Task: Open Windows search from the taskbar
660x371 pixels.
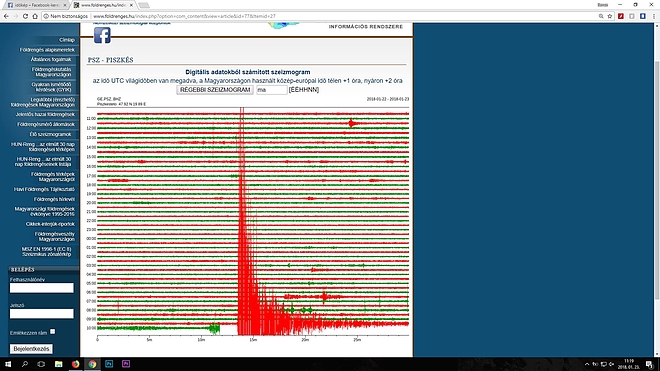Action: [24, 364]
